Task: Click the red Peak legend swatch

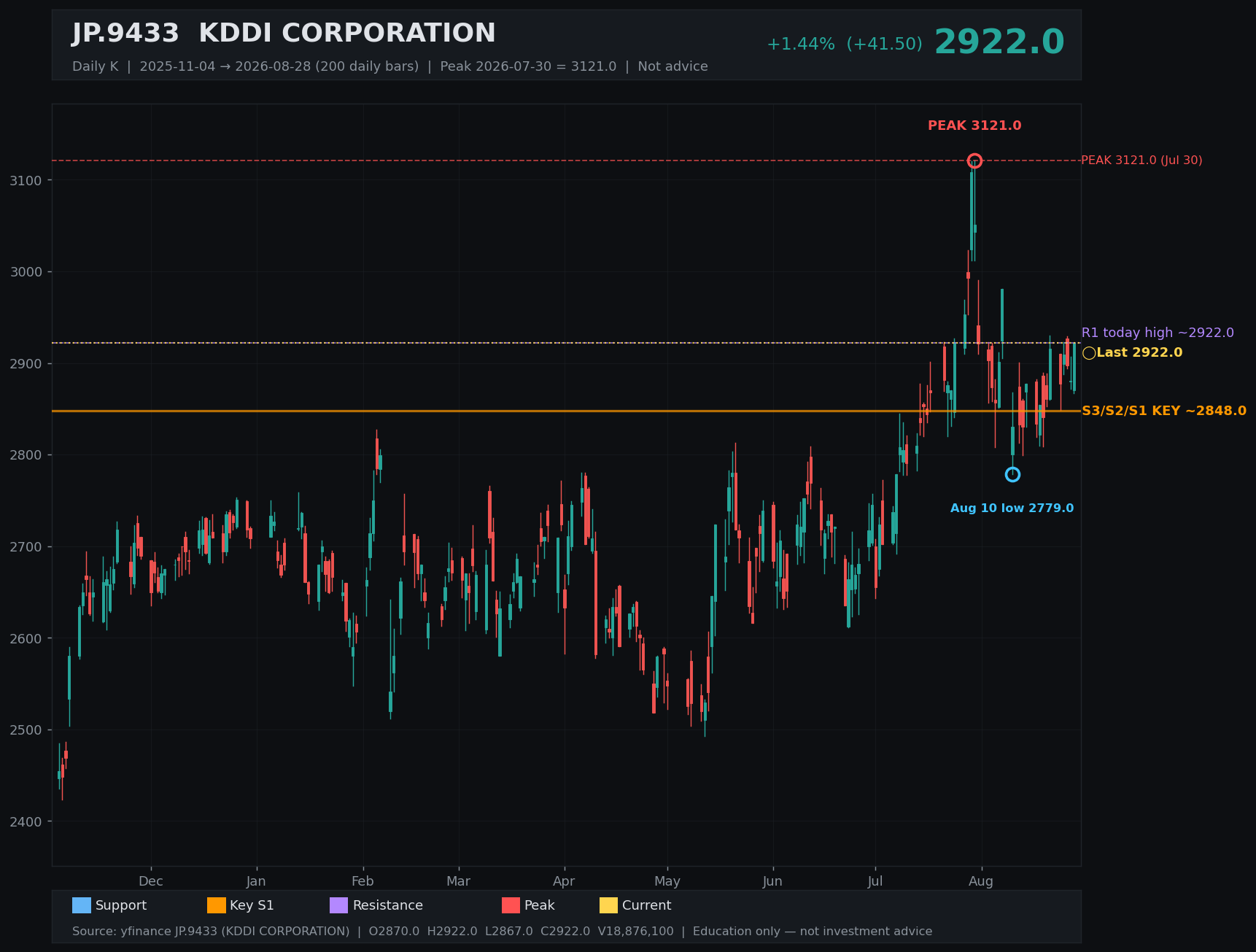Action: pyautogui.click(x=511, y=905)
